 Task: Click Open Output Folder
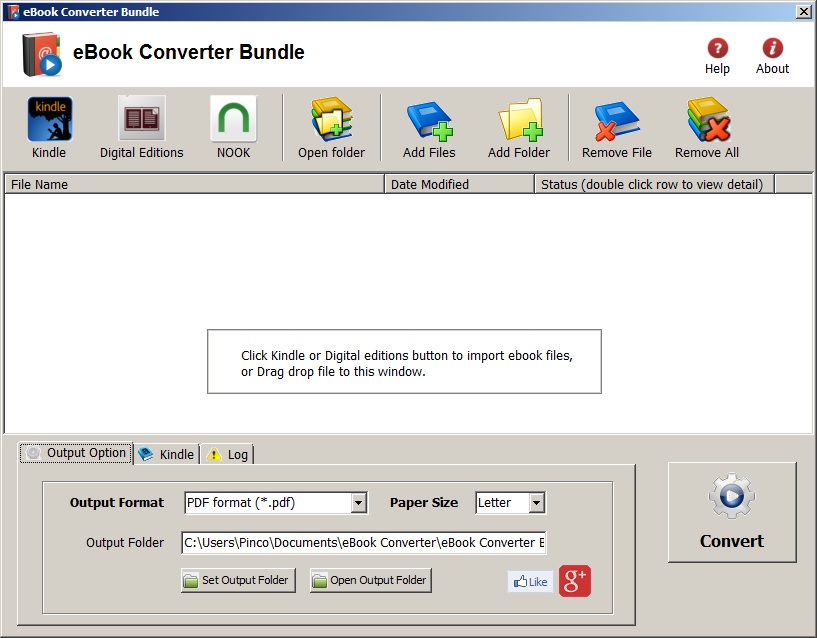(x=370, y=580)
